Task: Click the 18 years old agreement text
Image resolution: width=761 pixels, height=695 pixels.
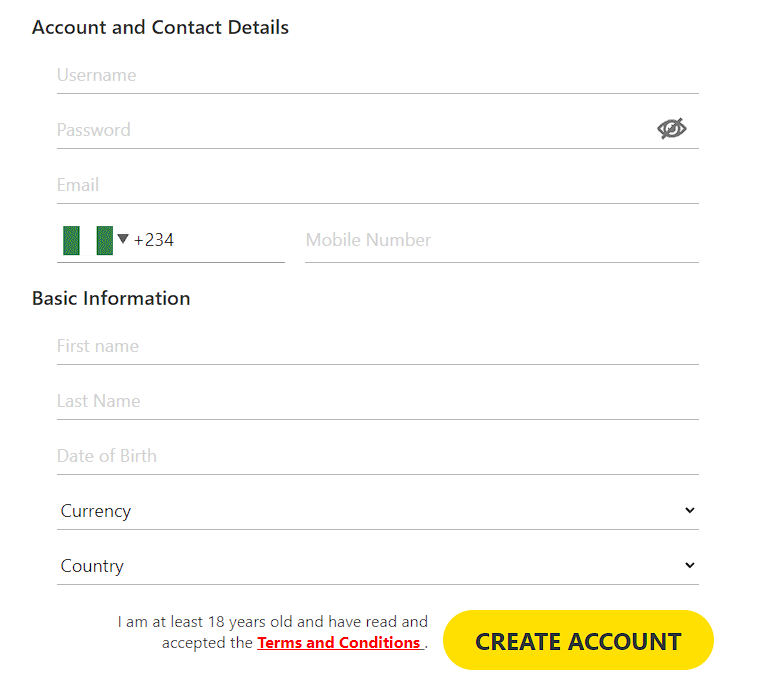Action: click(272, 622)
